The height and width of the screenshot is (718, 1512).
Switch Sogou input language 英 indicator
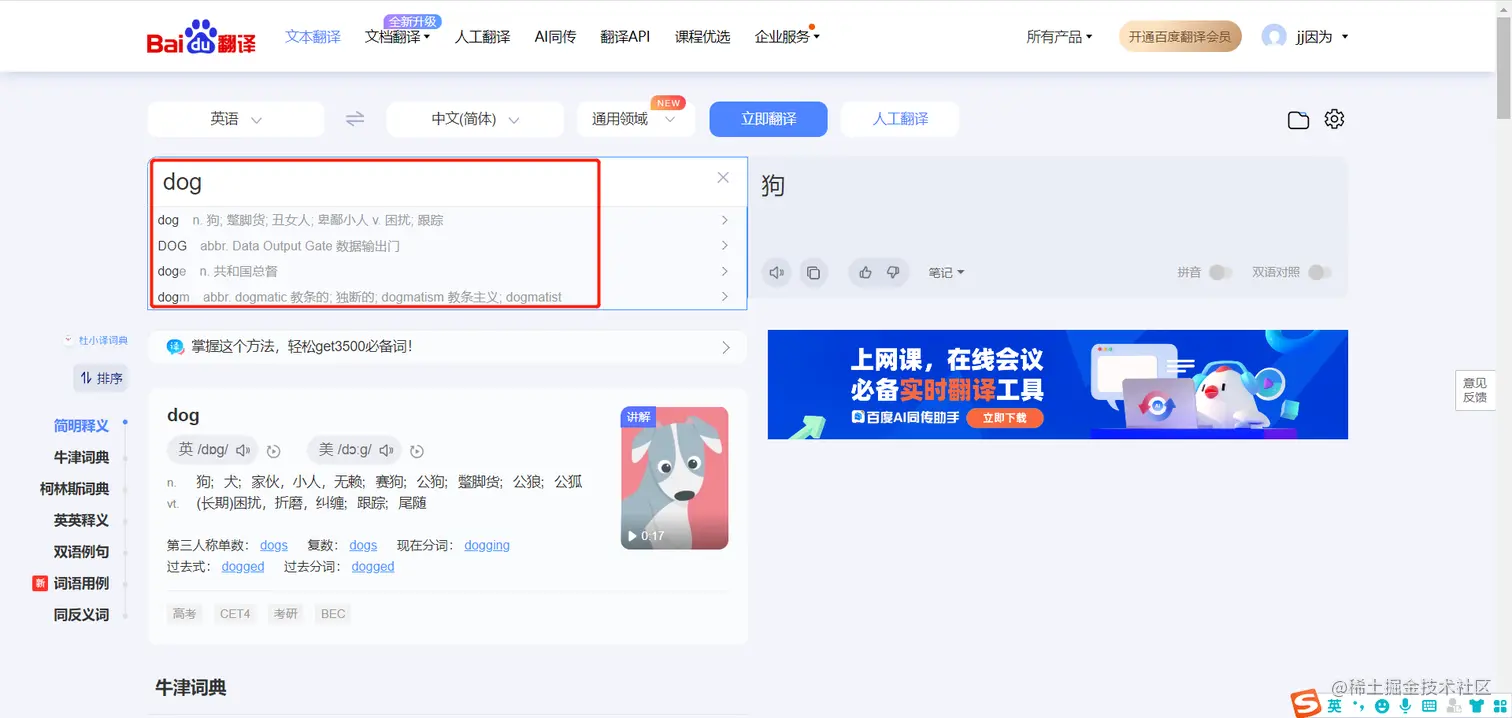(1335, 706)
